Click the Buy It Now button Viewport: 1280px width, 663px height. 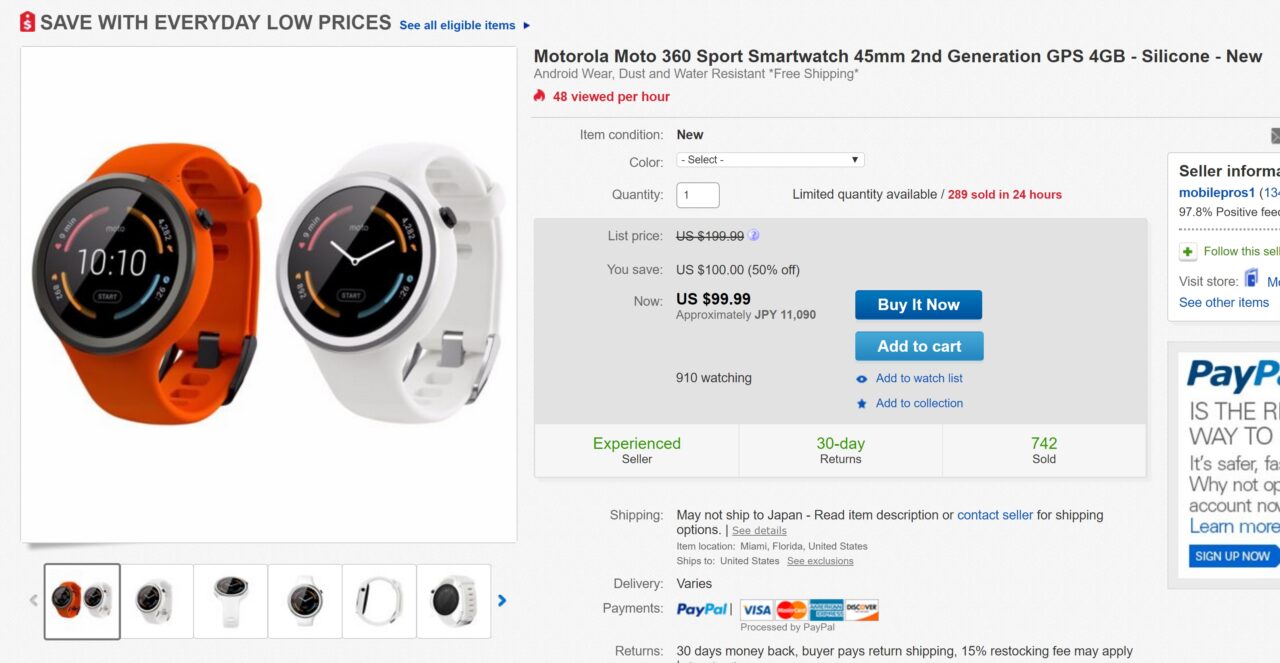coord(918,305)
